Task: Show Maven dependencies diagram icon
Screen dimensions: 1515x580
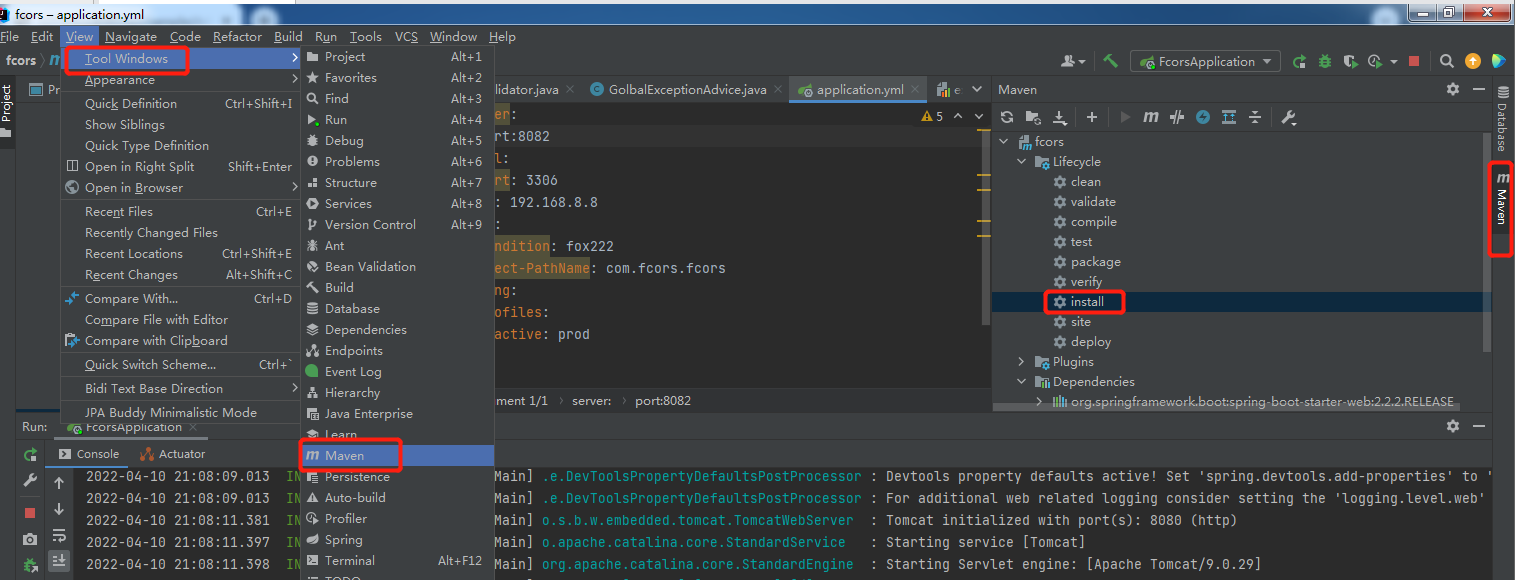Action: click(1229, 117)
